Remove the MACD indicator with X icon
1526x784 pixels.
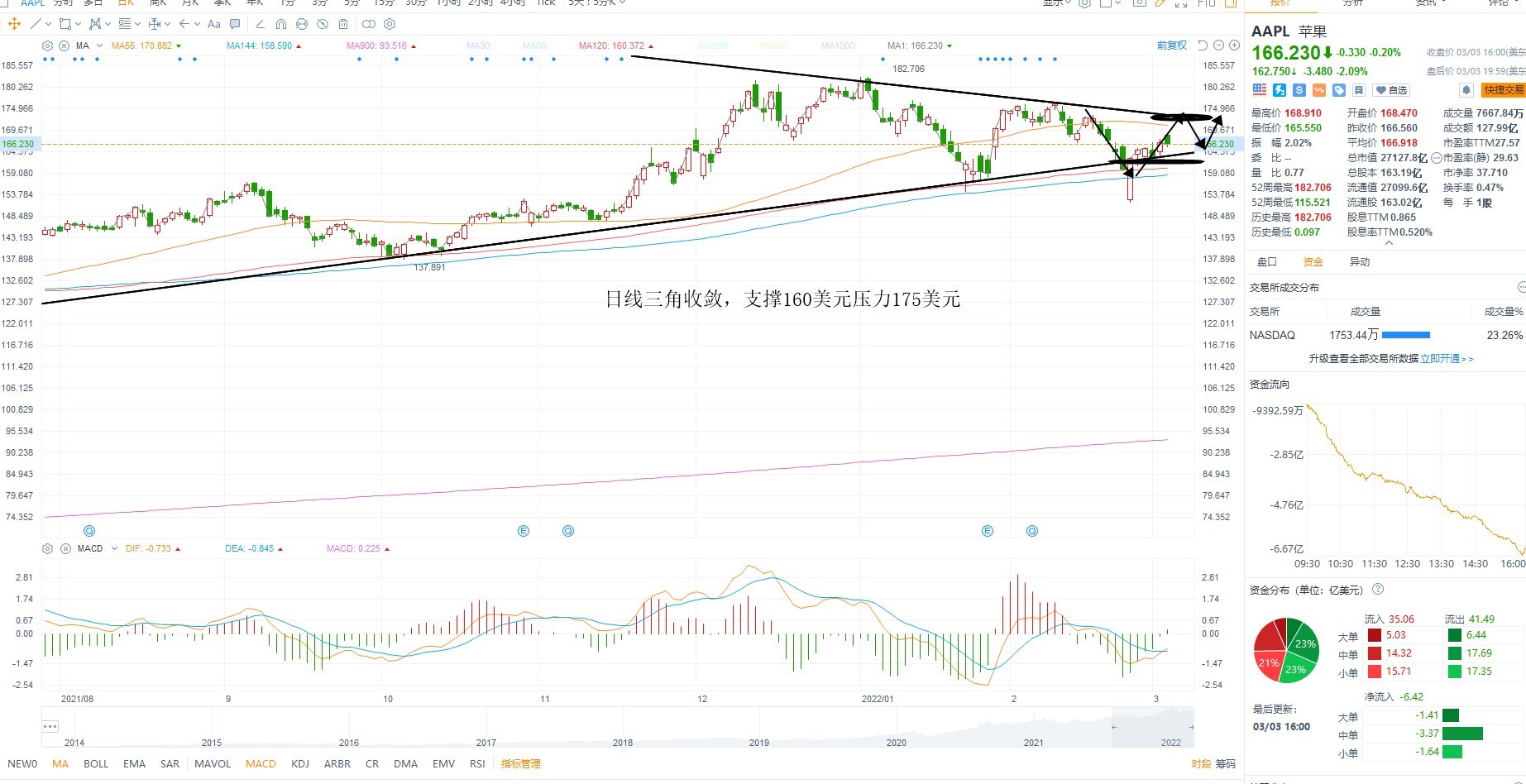tap(64, 548)
